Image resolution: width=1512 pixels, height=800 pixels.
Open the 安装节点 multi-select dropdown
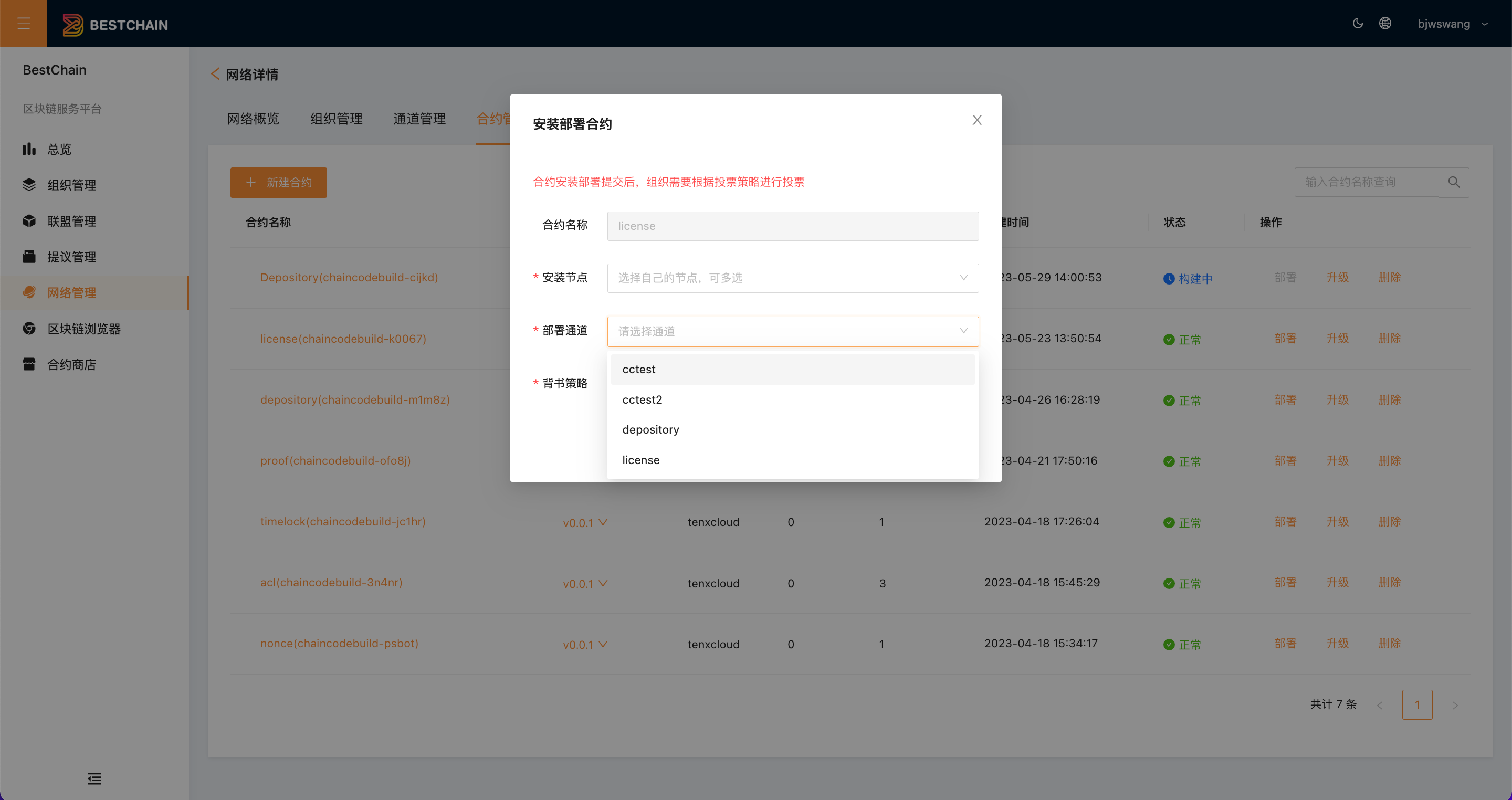pos(793,278)
